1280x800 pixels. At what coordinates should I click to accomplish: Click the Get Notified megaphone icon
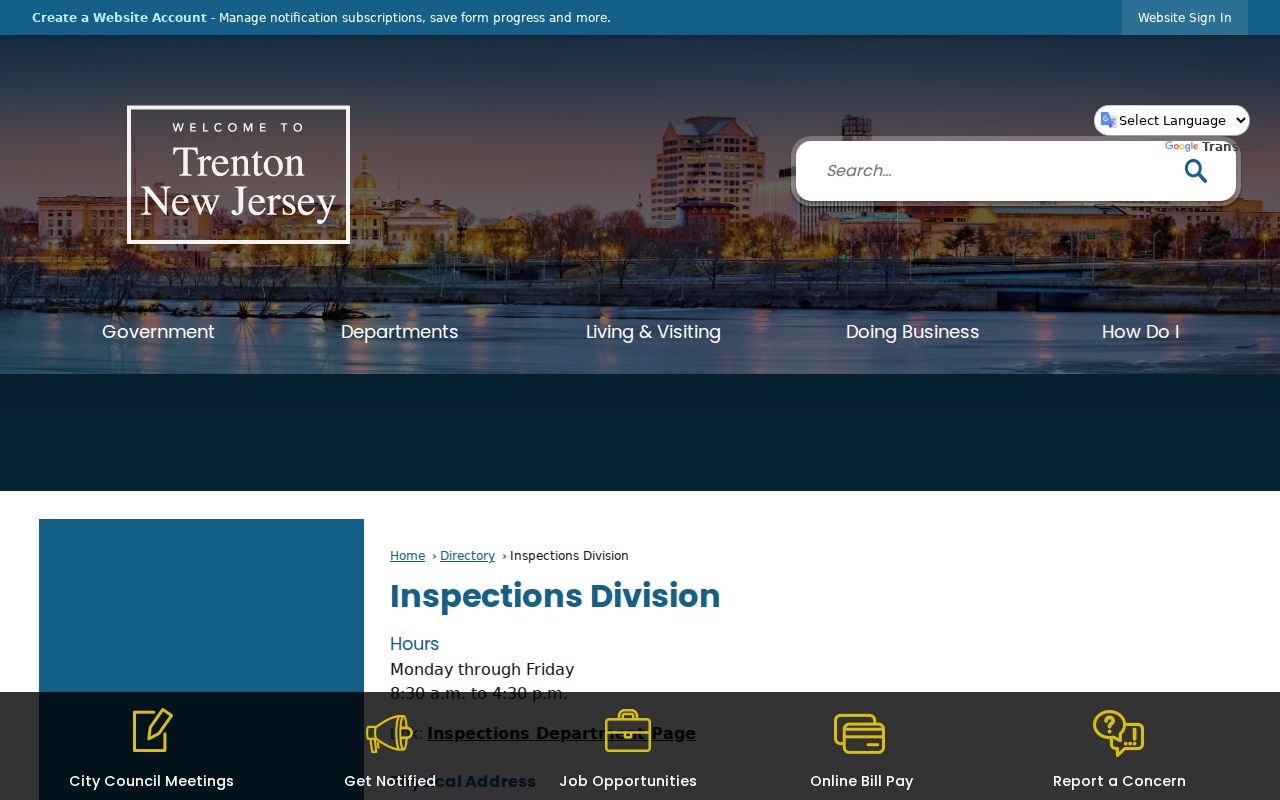click(x=389, y=733)
